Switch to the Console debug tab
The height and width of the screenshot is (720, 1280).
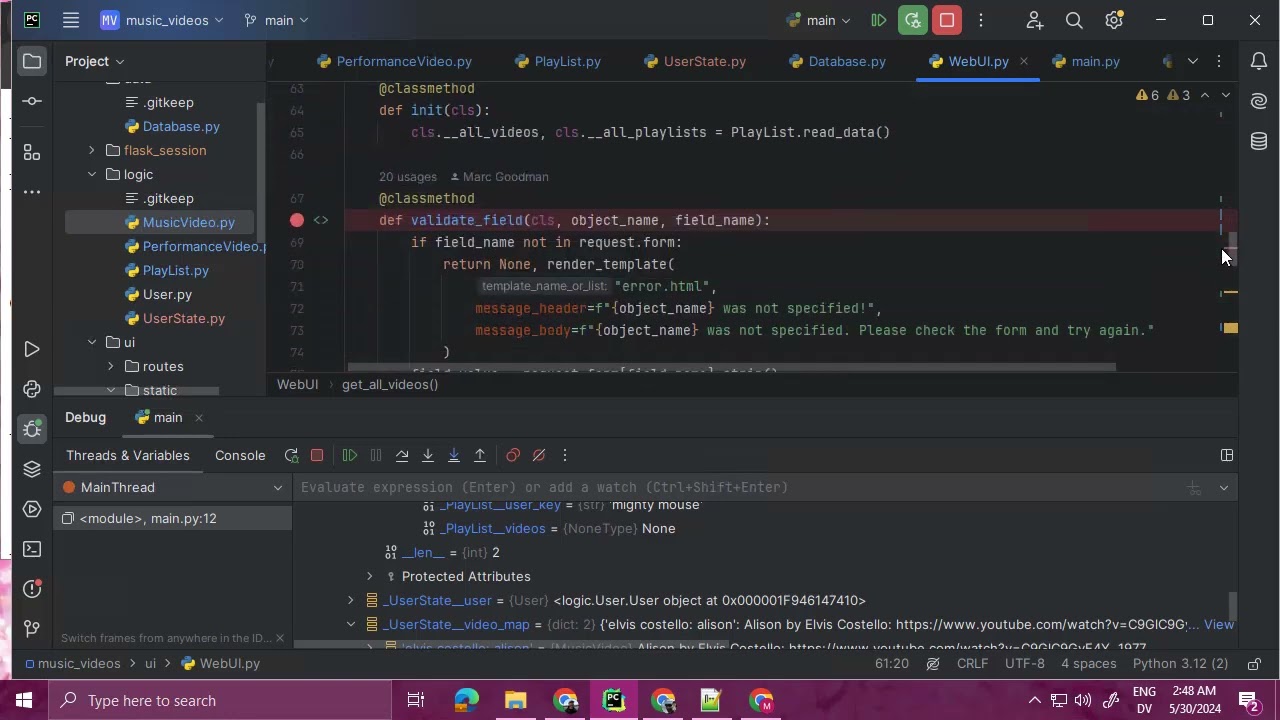point(240,455)
